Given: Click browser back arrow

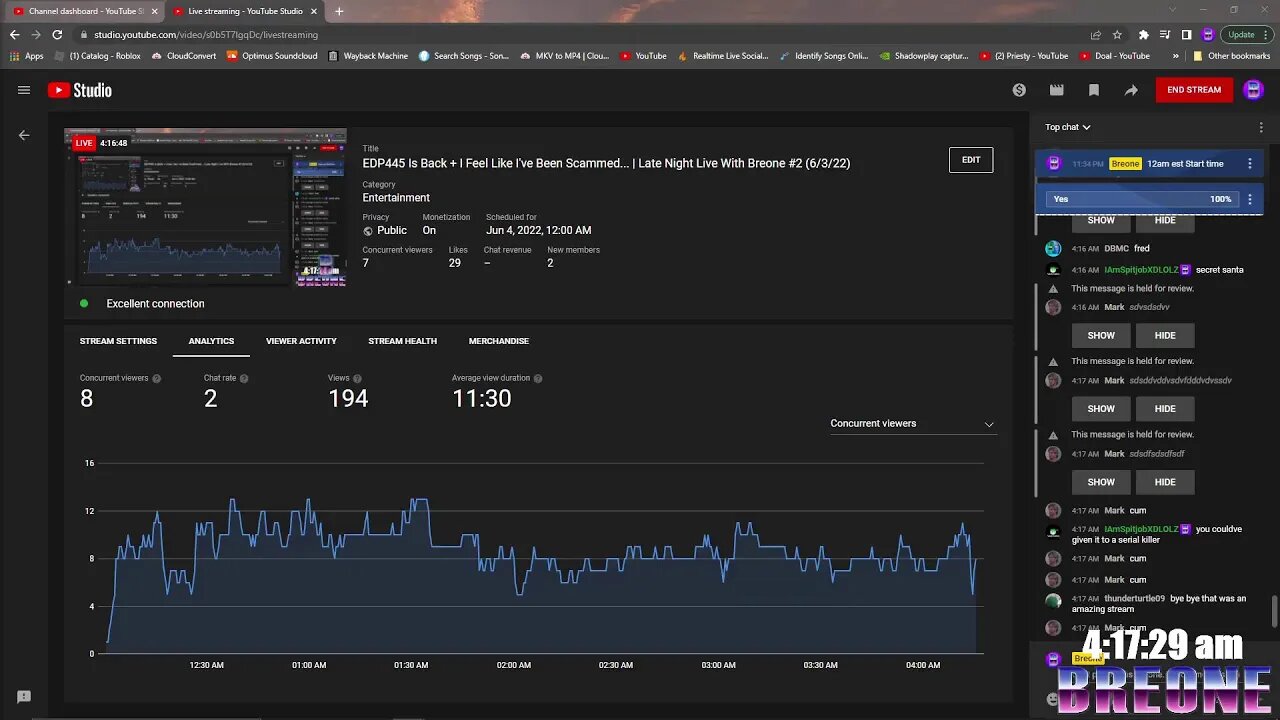Looking at the screenshot, I should [14, 34].
